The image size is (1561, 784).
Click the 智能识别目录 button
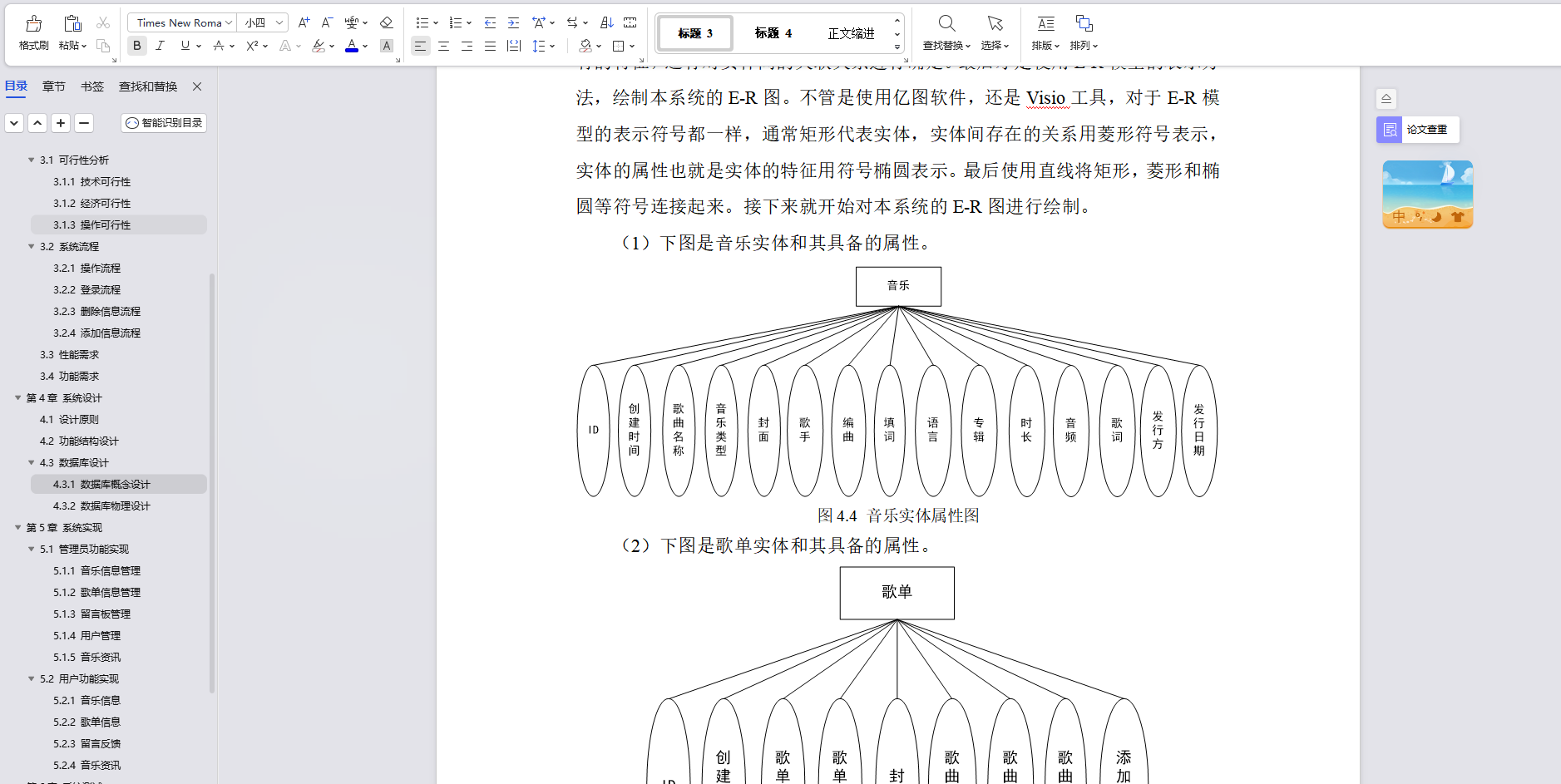[164, 123]
